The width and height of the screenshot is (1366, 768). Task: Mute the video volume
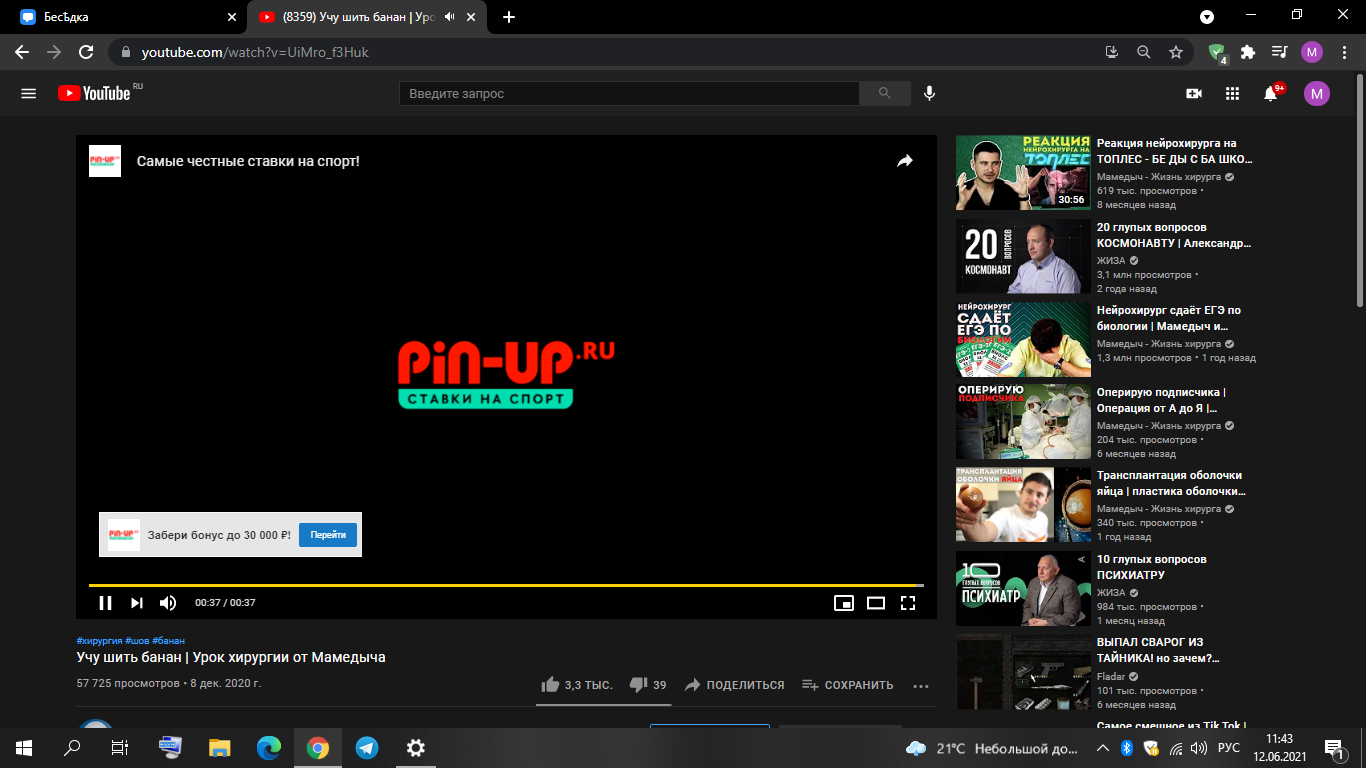pyautogui.click(x=168, y=602)
